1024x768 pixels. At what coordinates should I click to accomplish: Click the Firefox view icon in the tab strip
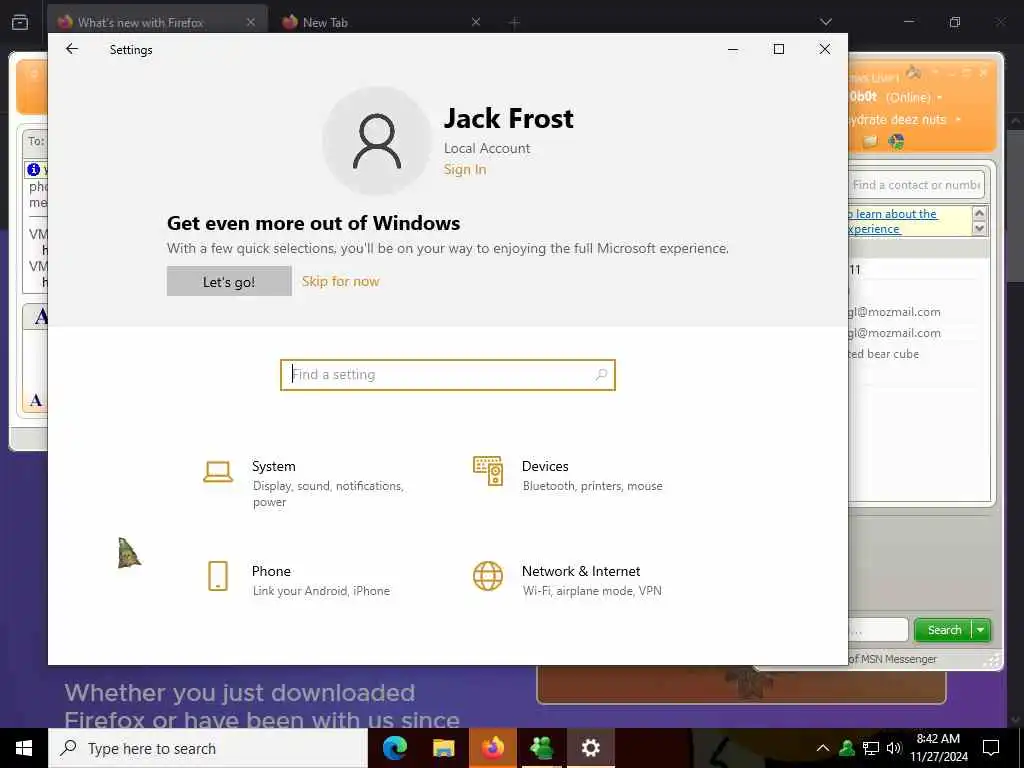[20, 22]
